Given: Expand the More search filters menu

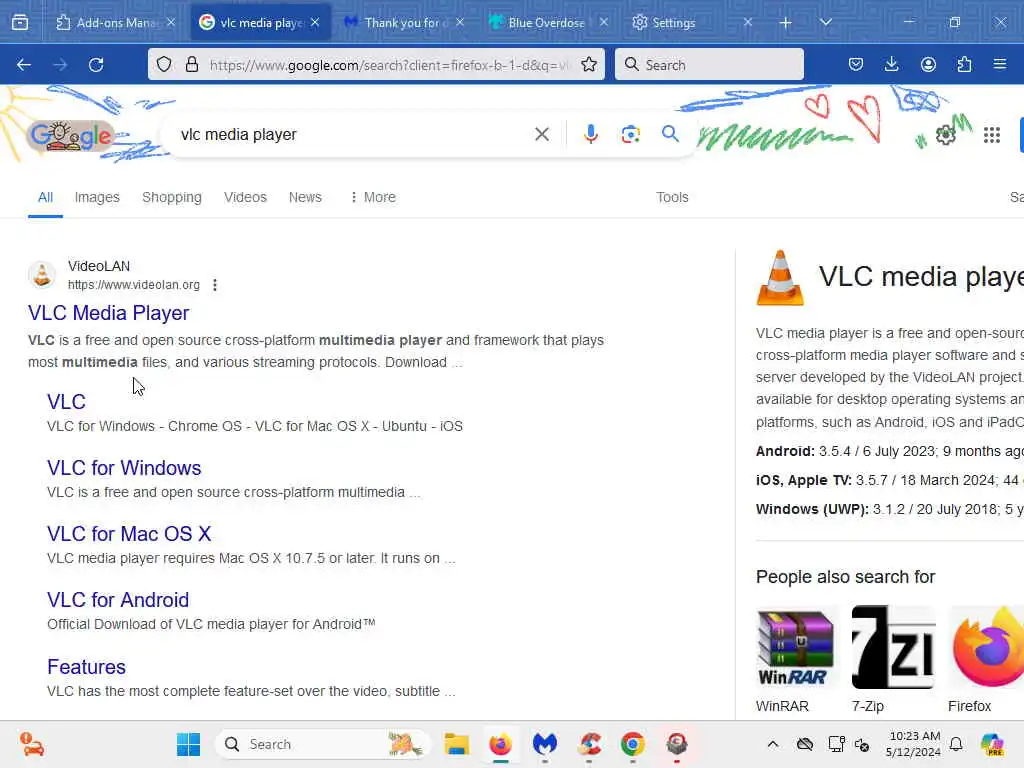Looking at the screenshot, I should pyautogui.click(x=372, y=197).
